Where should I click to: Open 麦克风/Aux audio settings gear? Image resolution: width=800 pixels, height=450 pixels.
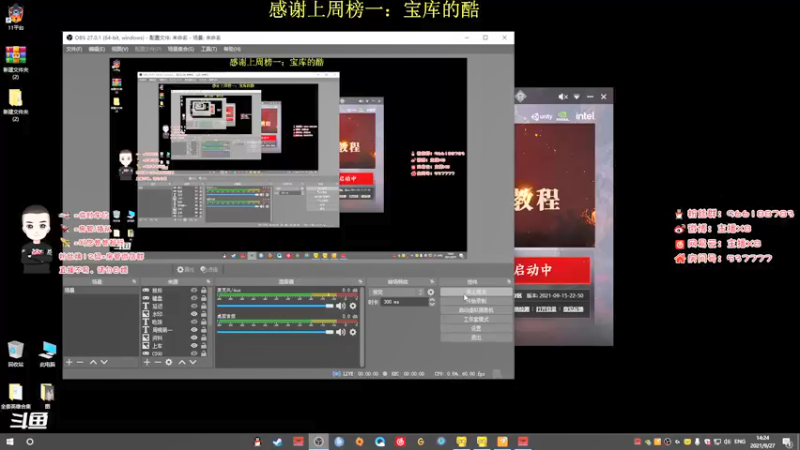pos(353,306)
